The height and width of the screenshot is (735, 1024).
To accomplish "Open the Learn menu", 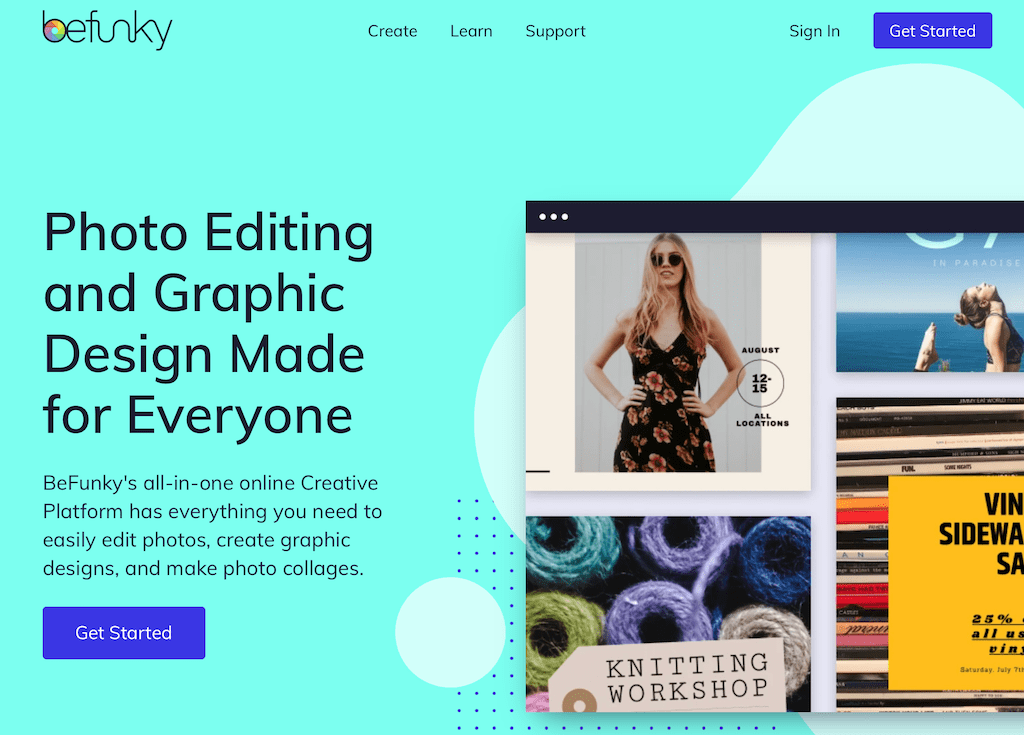I will coord(471,31).
